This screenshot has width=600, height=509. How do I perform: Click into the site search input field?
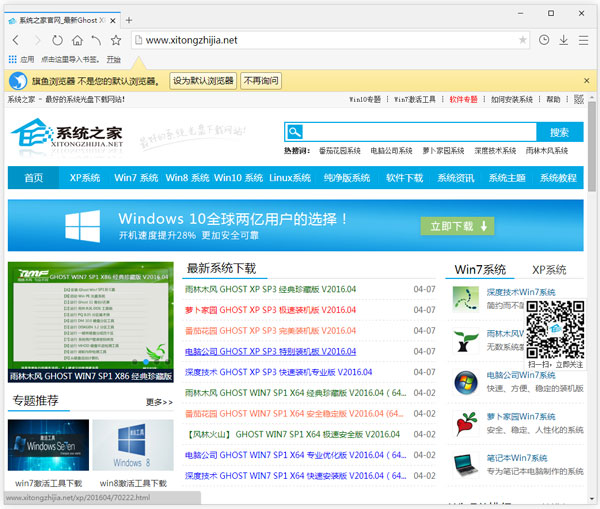click(x=419, y=132)
